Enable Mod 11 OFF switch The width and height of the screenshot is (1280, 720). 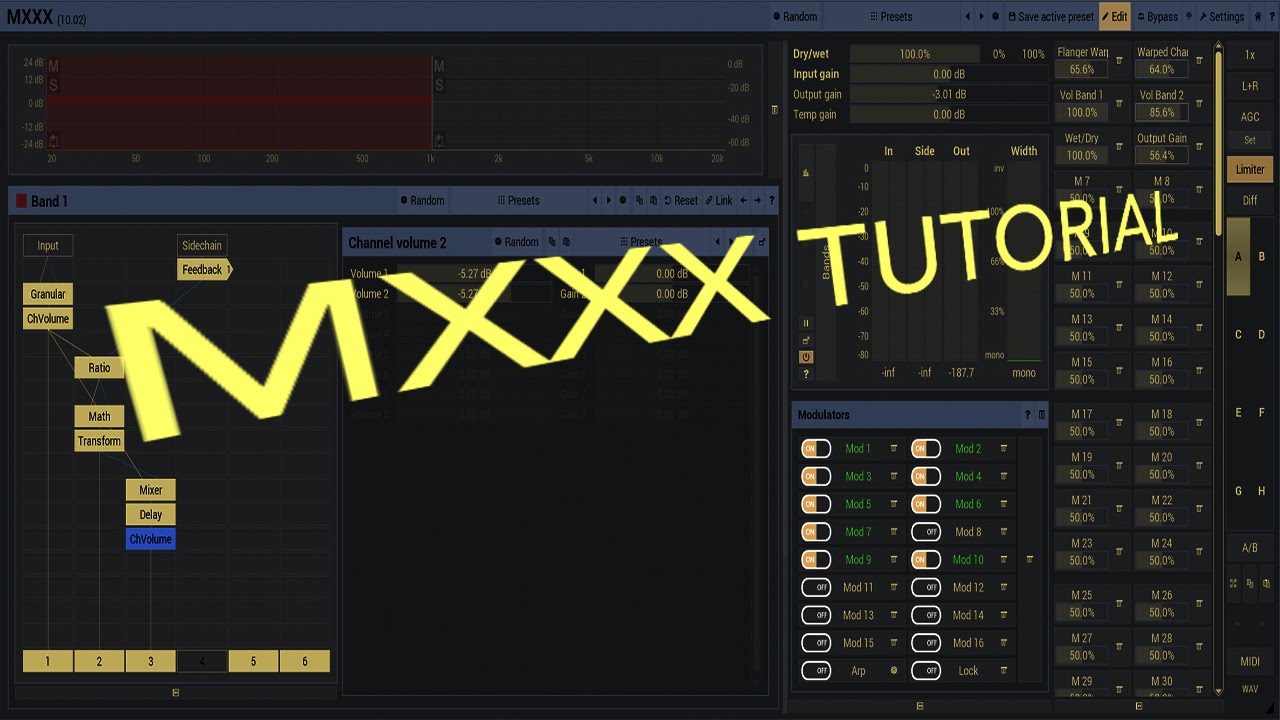tap(816, 588)
